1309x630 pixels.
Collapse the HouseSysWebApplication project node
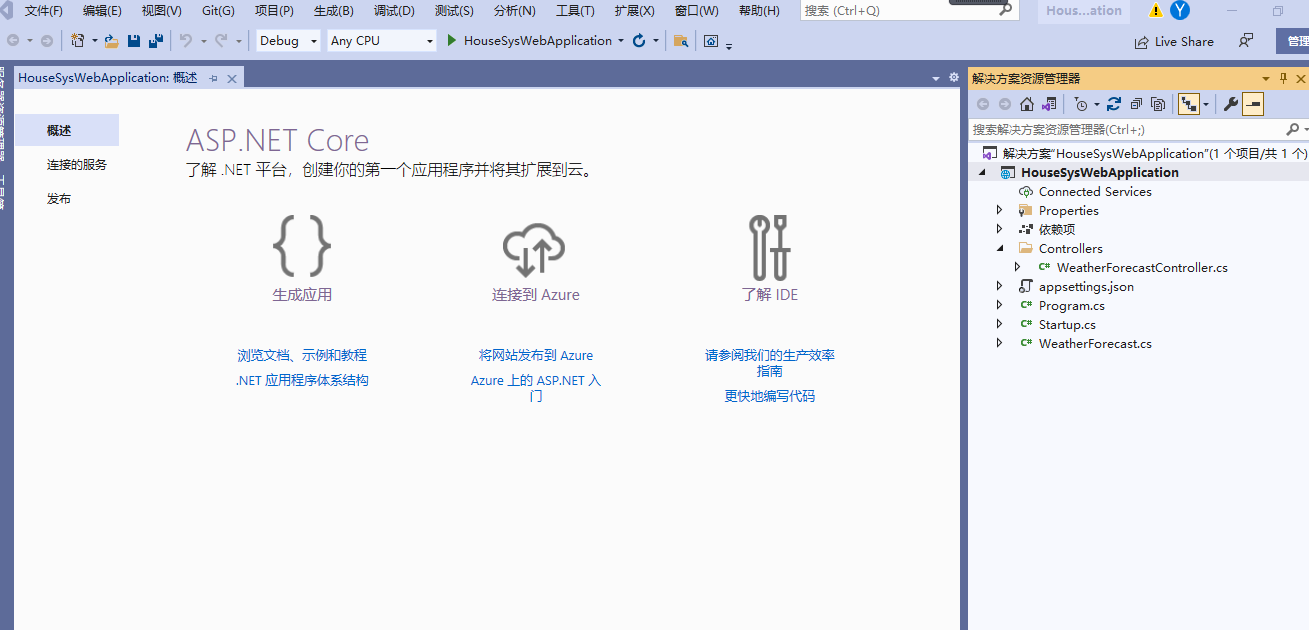coord(981,172)
